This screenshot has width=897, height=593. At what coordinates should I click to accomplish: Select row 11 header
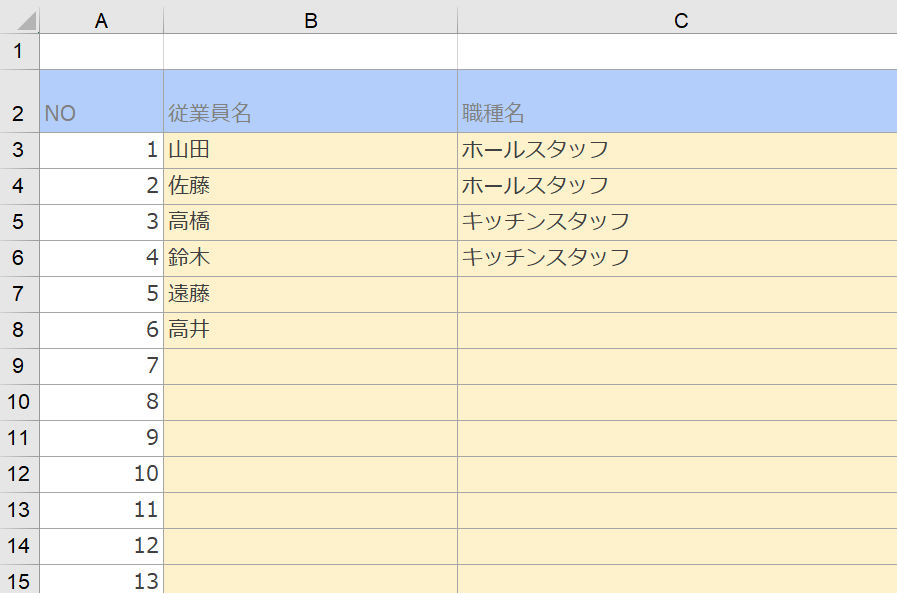click(19, 439)
